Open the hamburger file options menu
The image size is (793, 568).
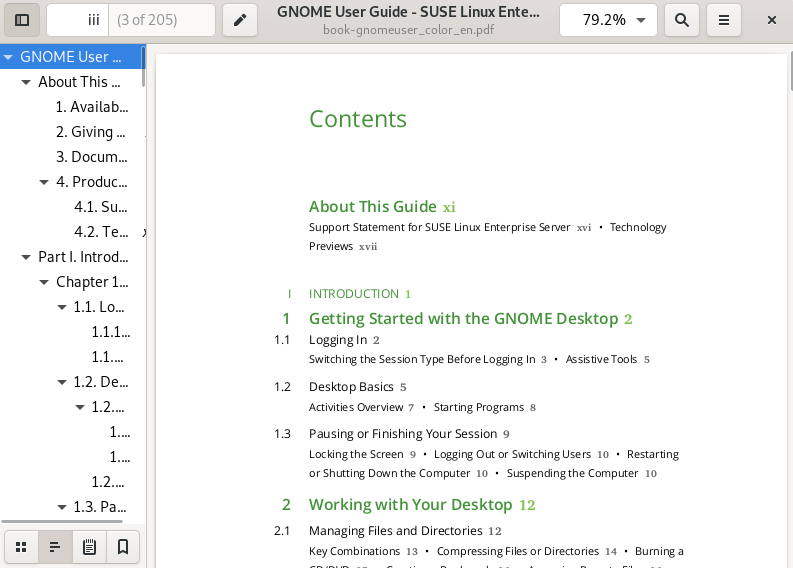724,20
